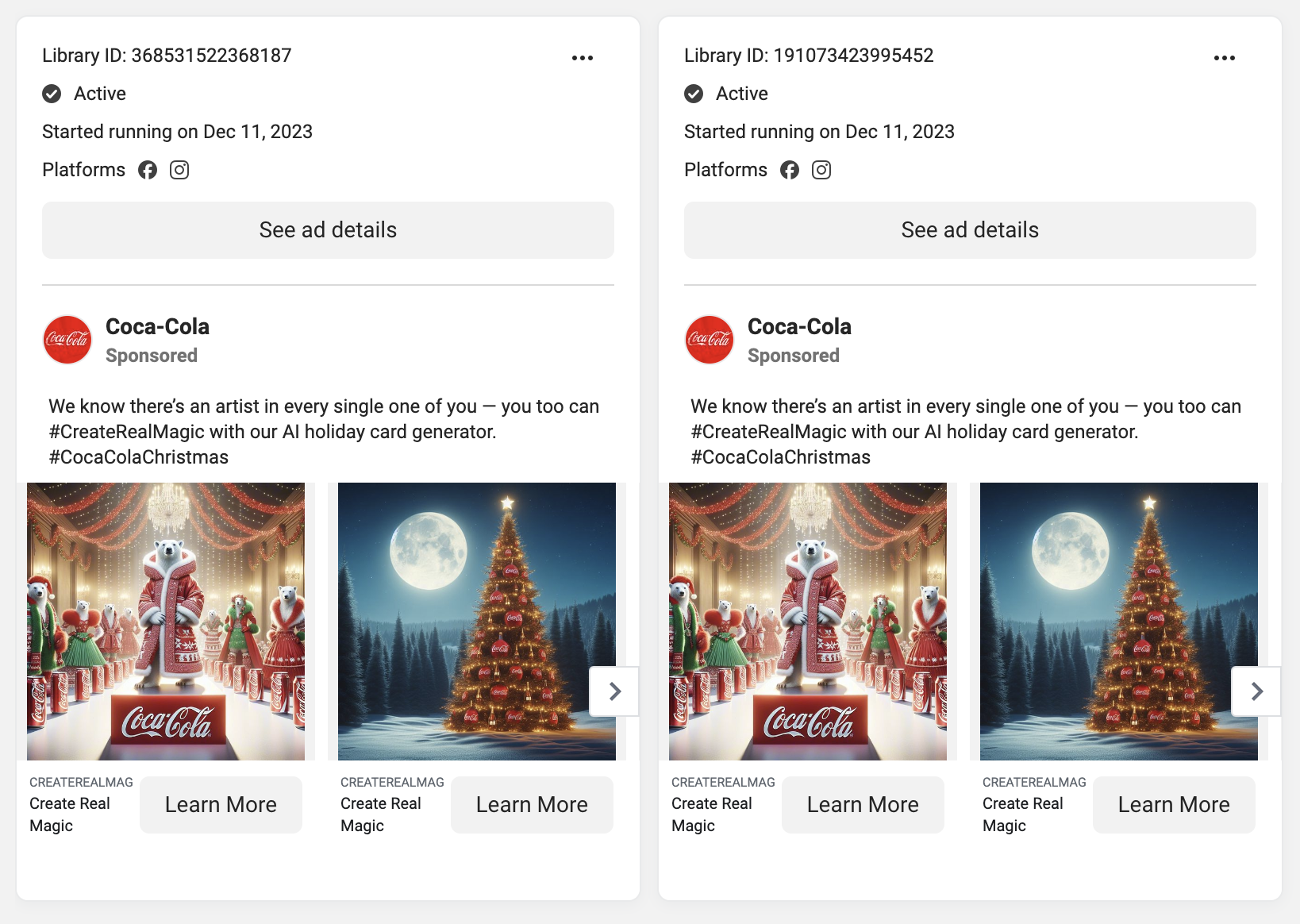Screen dimensions: 1300x924
Task: Open ad details for Library ID 368531522368187
Action: pos(327,230)
